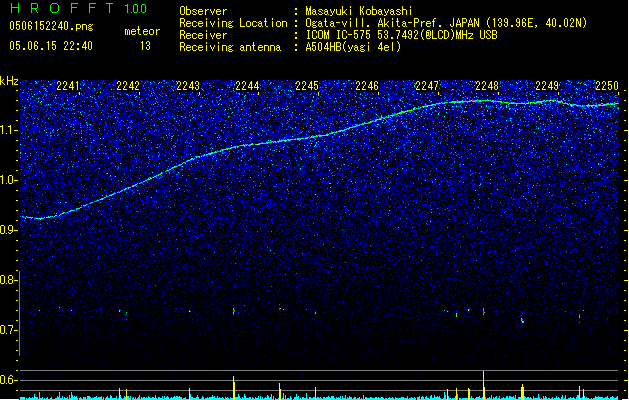The height and width of the screenshot is (400, 629).
Task: Click the 2241 time marker
Action: pyautogui.click(x=68, y=86)
